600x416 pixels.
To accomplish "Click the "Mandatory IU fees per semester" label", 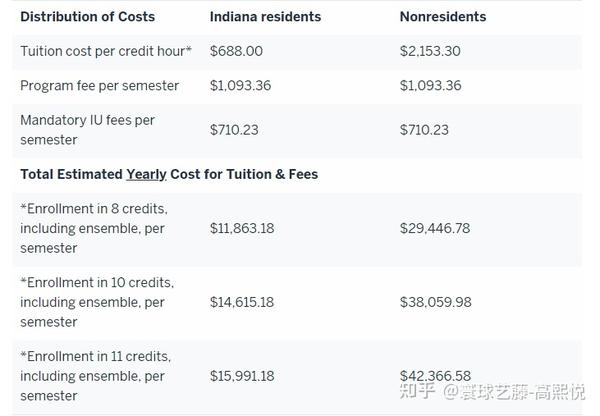I will pyautogui.click(x=88, y=130).
